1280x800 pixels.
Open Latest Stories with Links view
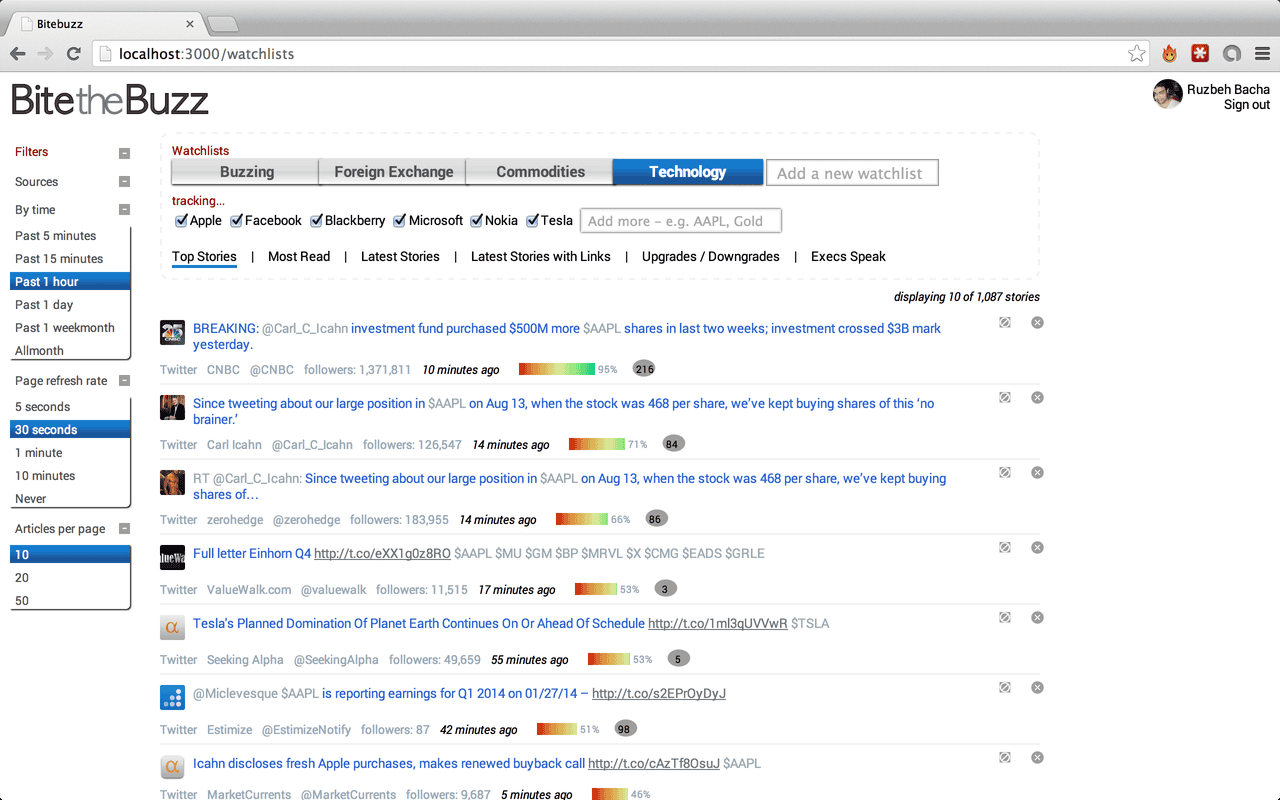541,257
